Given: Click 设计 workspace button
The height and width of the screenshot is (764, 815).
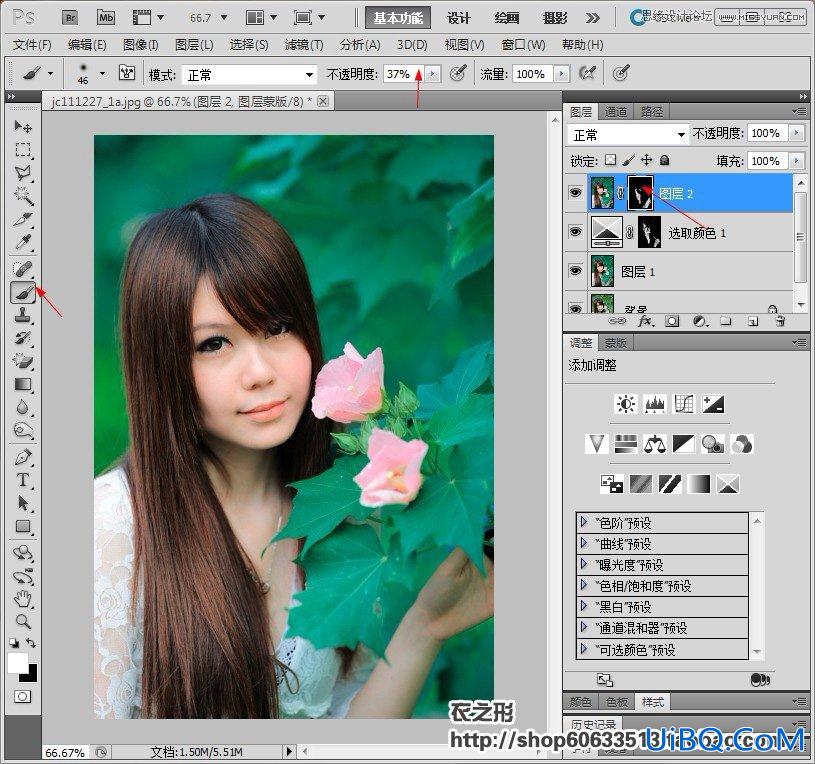Looking at the screenshot, I should [458, 18].
